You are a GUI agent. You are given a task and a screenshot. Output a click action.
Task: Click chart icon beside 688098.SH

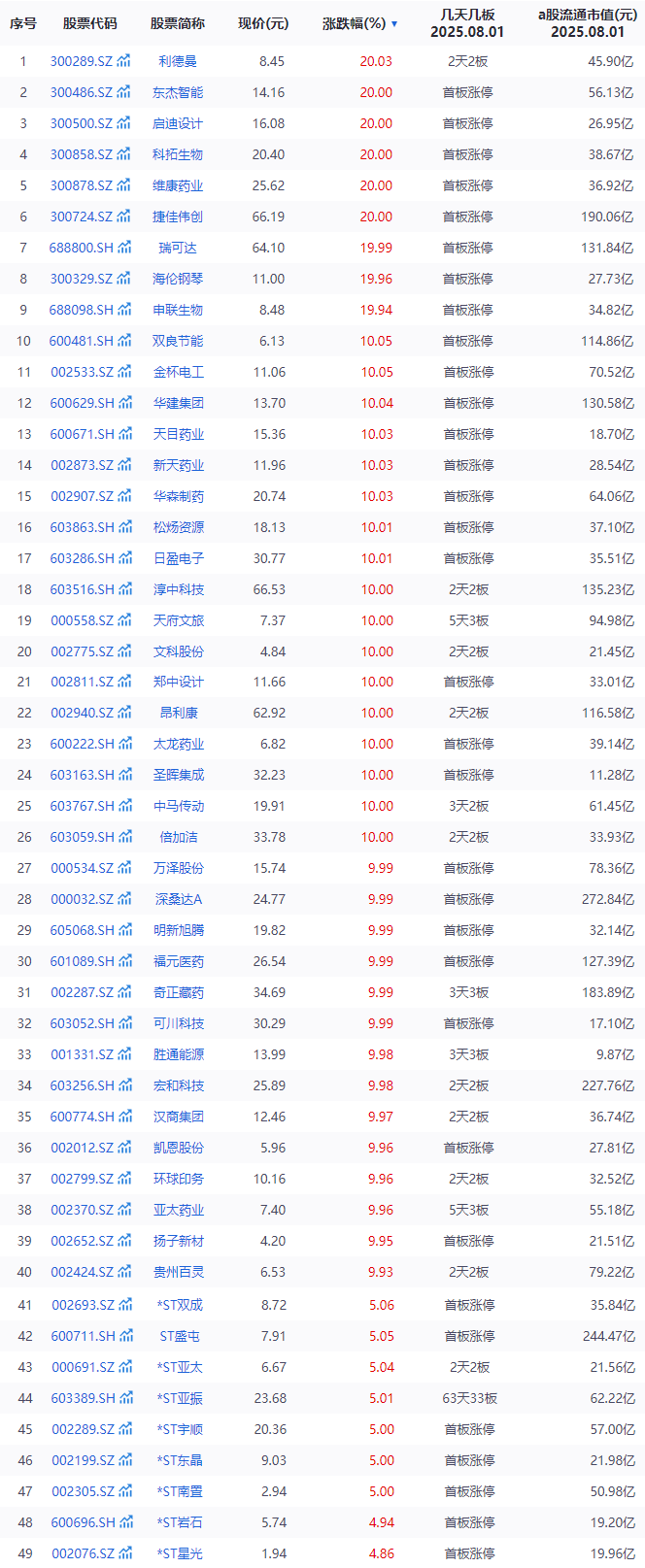[x=124, y=310]
